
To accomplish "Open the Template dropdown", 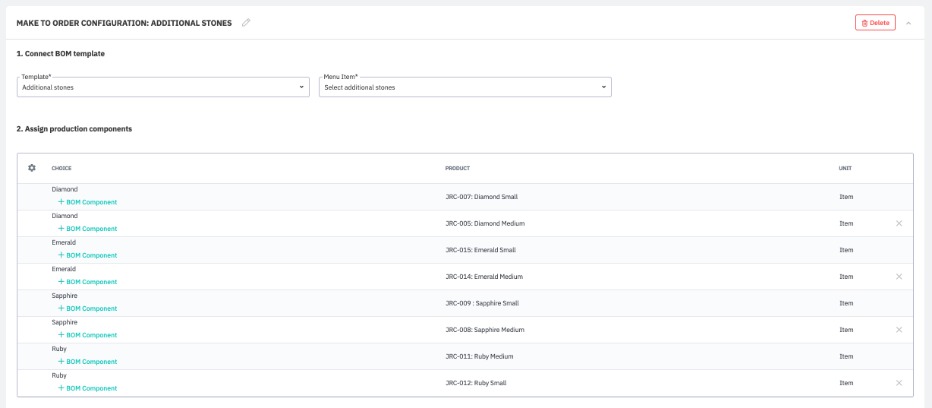I will pyautogui.click(x=164, y=87).
